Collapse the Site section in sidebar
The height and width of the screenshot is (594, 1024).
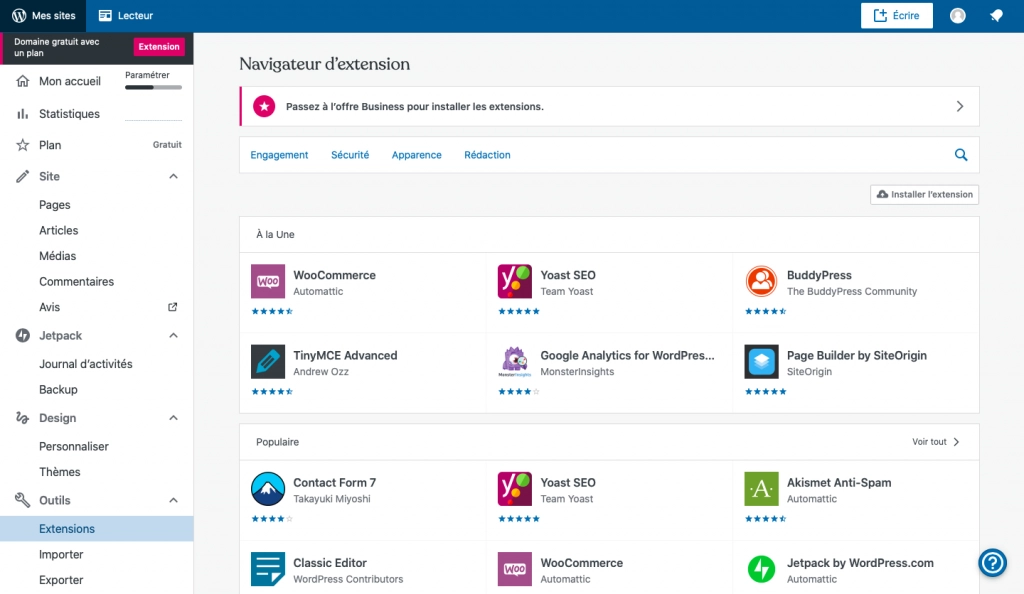(x=173, y=176)
